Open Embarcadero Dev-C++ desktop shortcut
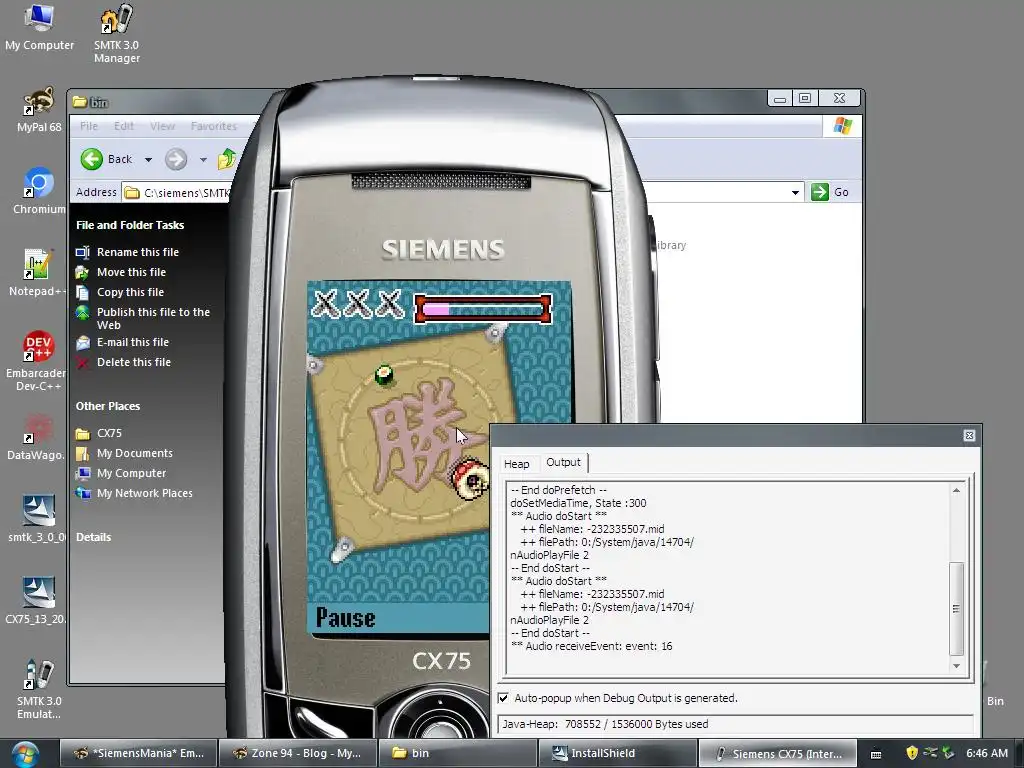This screenshot has width=1024, height=768. (38, 360)
